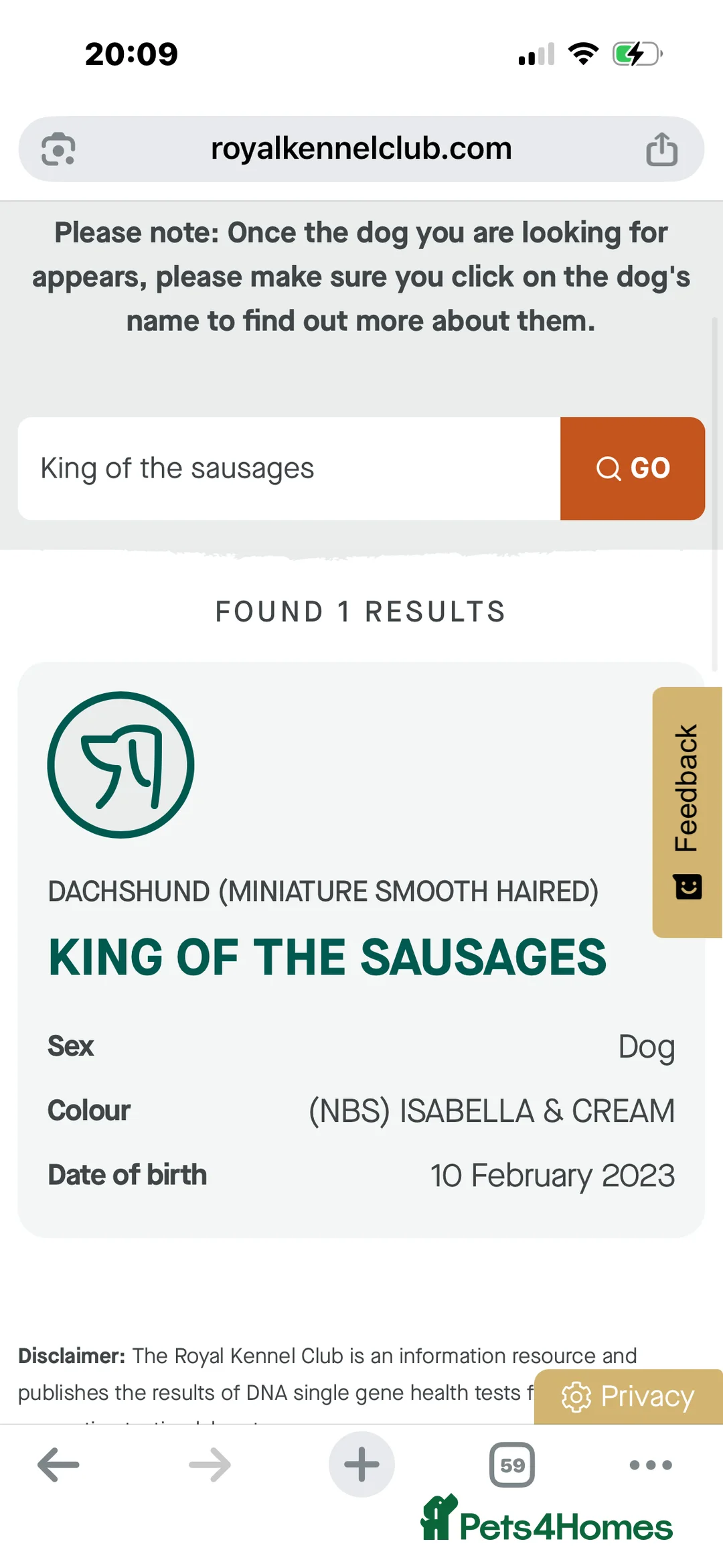This screenshot has width=723, height=1568.
Task: Tap the forward navigation arrow
Action: point(210,1465)
